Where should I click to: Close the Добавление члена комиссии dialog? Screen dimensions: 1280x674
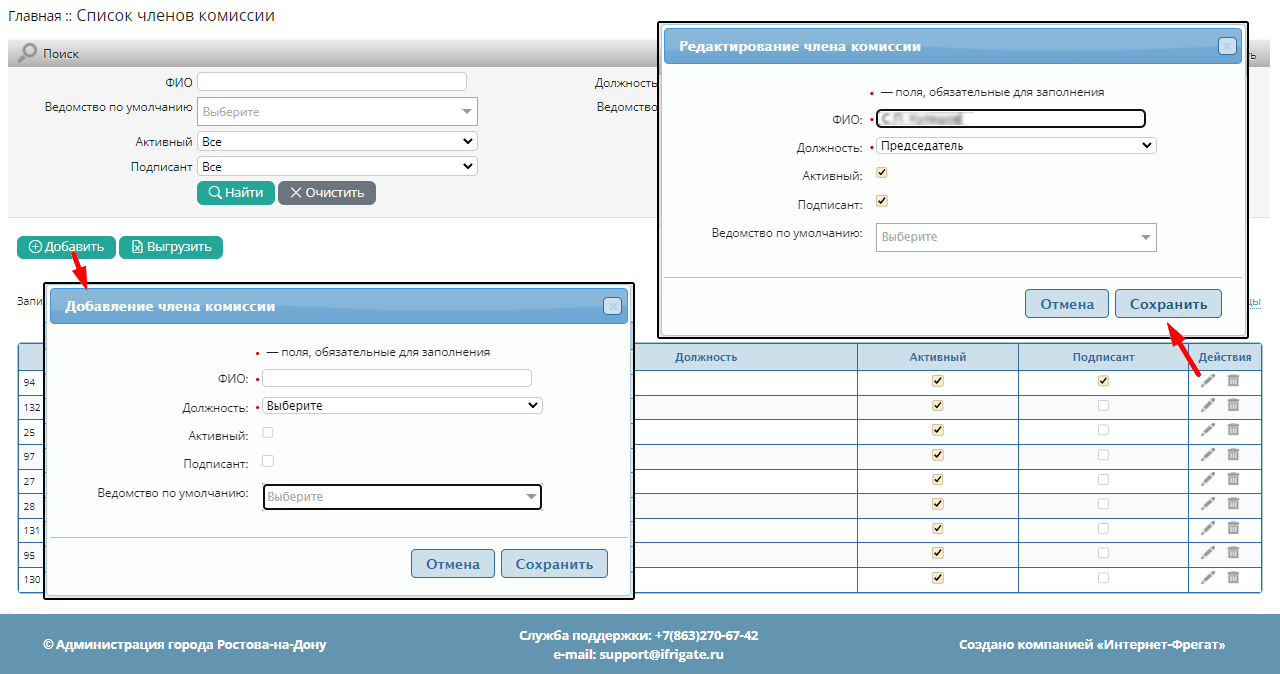click(x=612, y=307)
